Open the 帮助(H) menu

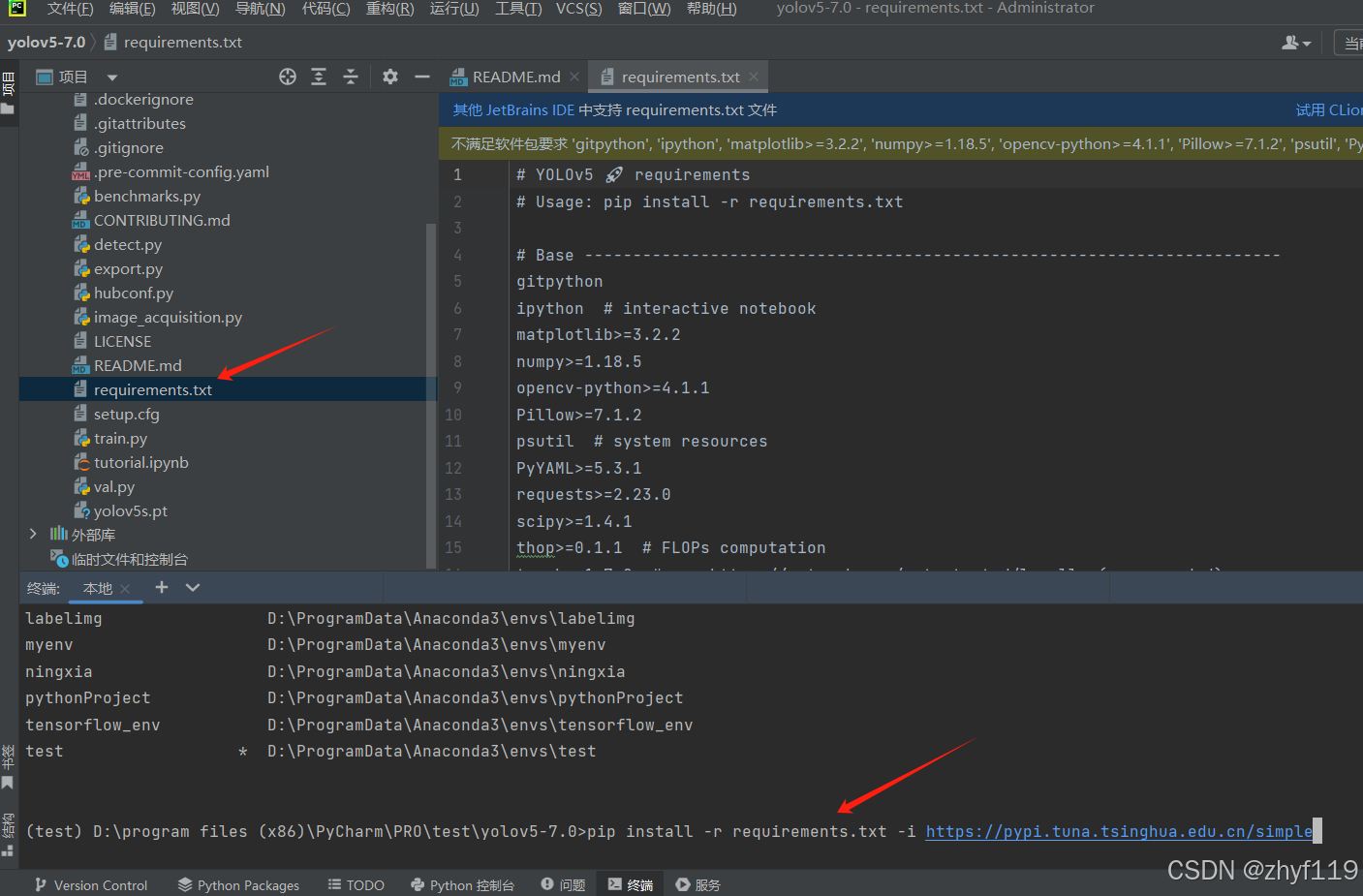coord(711,9)
